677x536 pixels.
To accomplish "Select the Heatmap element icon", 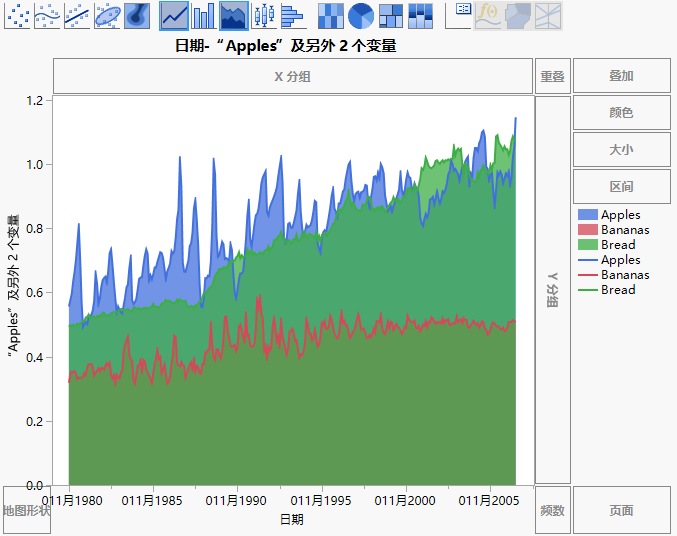I will 331,15.
